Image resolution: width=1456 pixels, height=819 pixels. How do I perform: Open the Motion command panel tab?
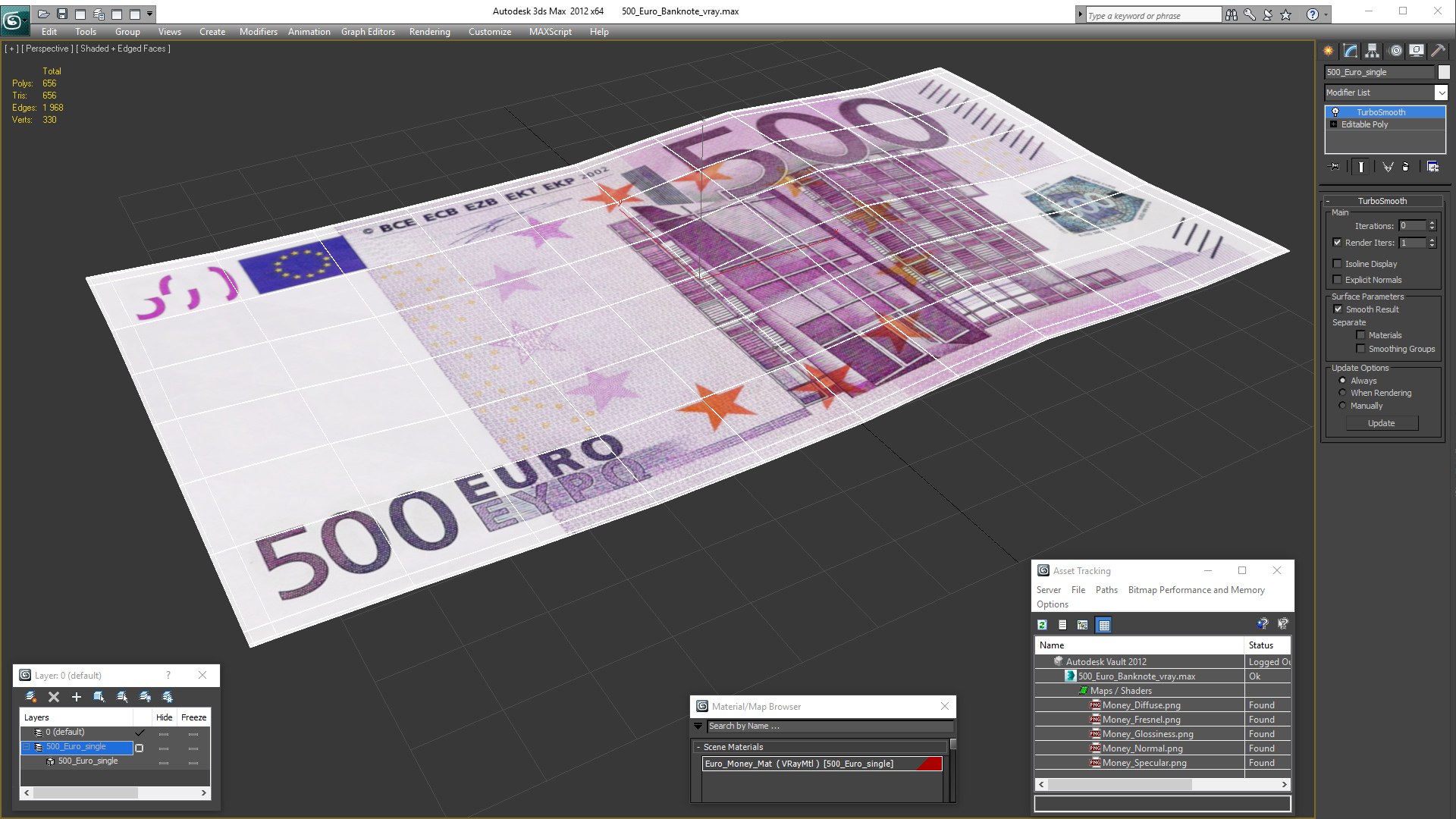pos(1395,51)
